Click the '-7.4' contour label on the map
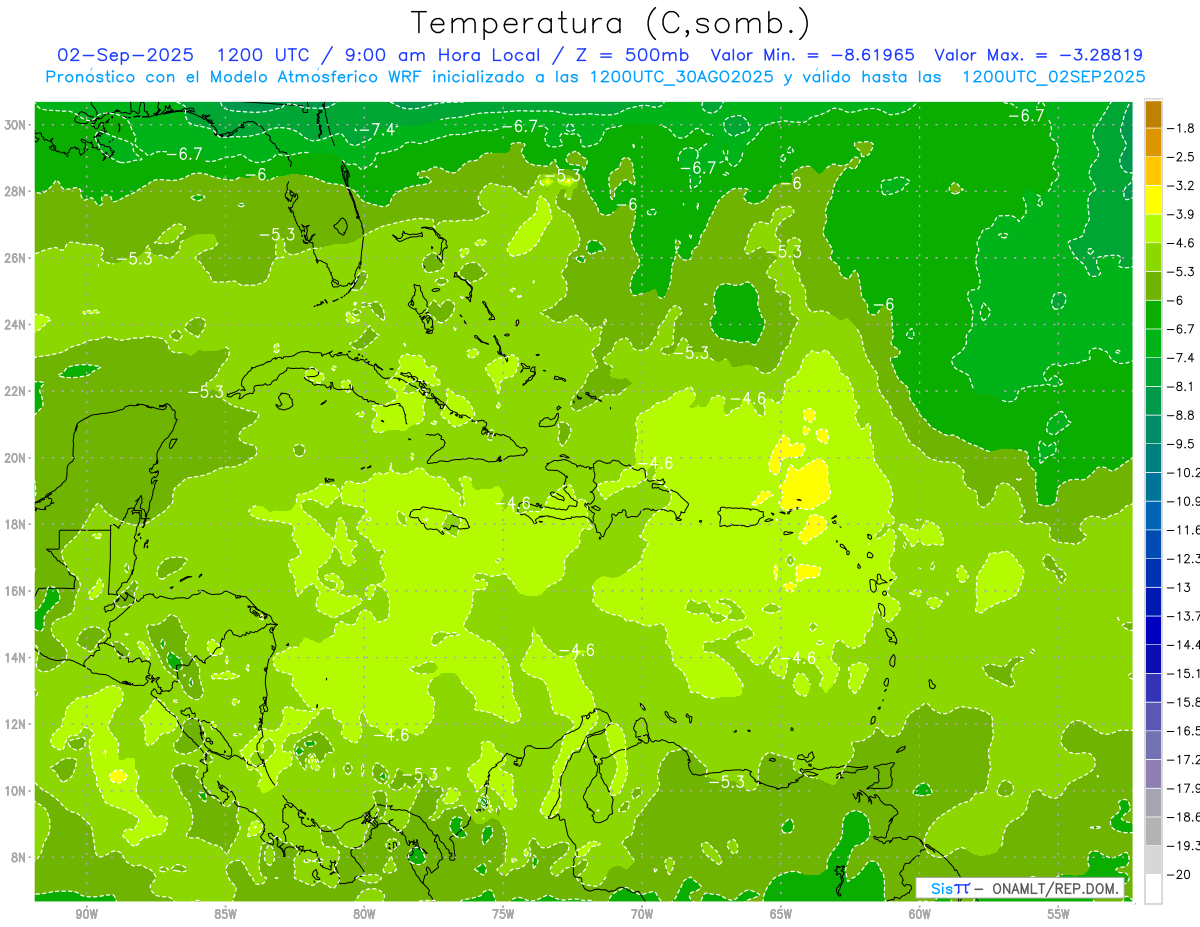This screenshot has height=927, width=1200. (377, 129)
